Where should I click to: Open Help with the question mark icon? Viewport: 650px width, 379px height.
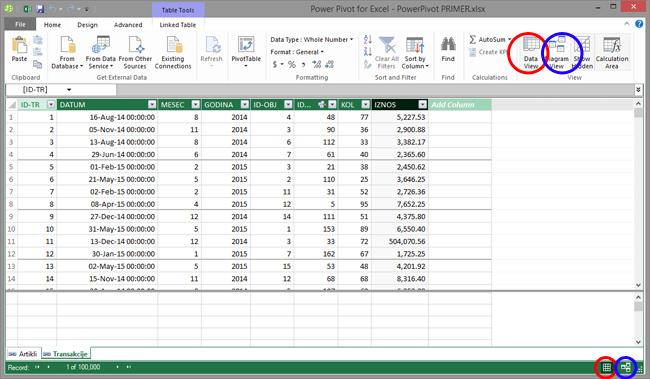[x=639, y=24]
